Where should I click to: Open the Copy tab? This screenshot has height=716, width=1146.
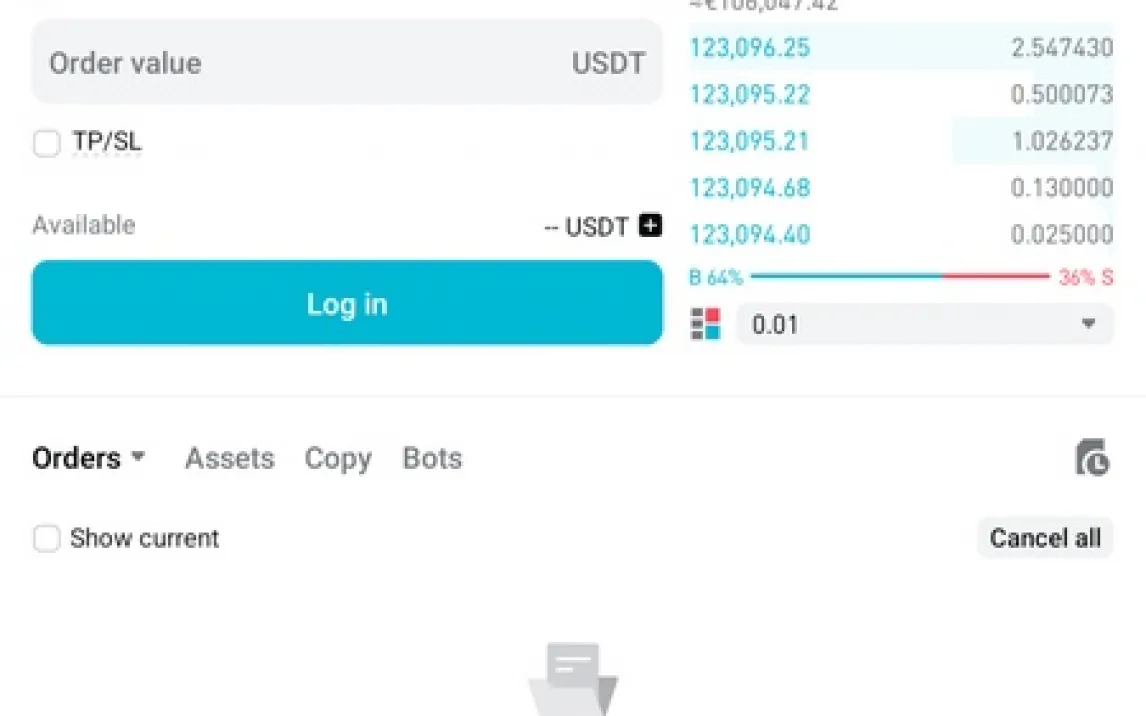[338, 458]
